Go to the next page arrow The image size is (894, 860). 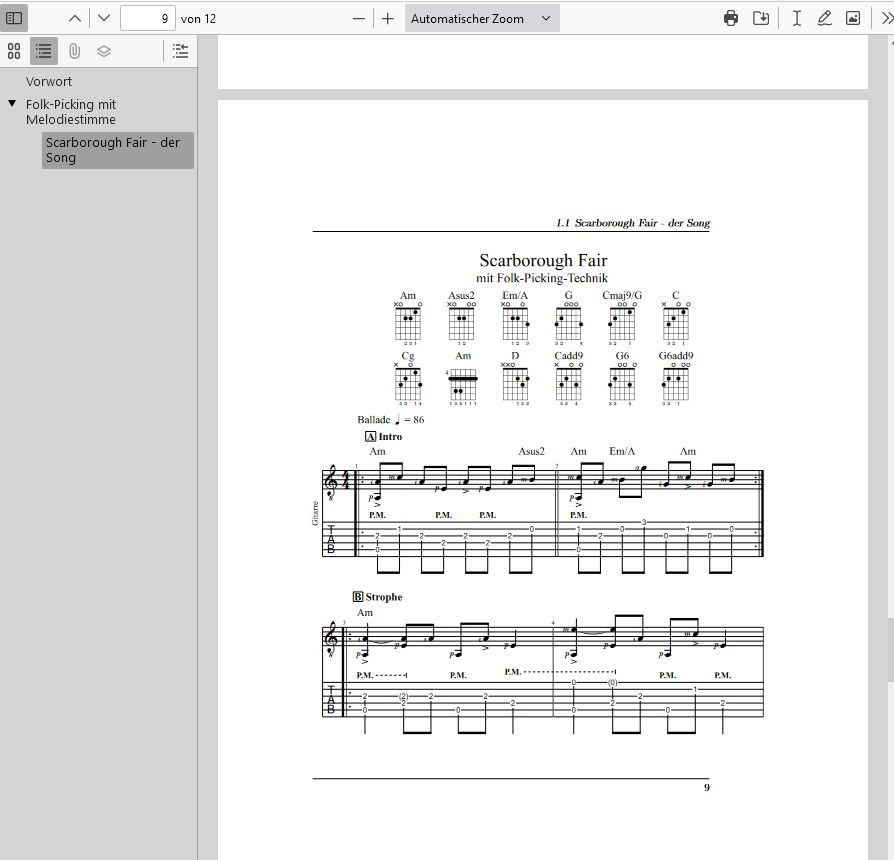click(x=104, y=18)
